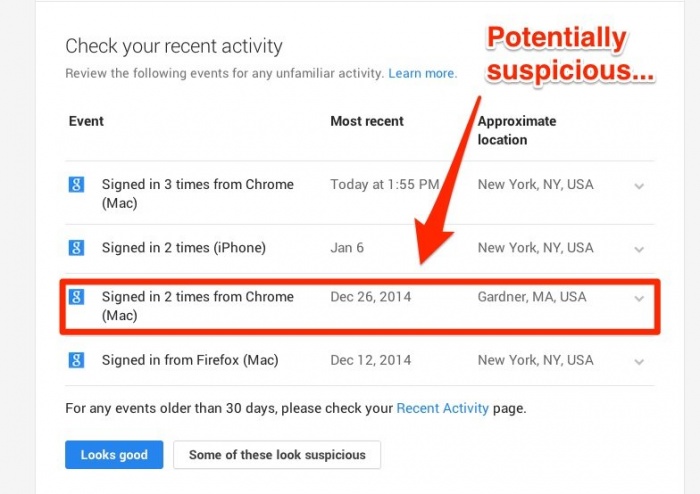This screenshot has width=700, height=494.
Task: Expand the iPhone Jan 6 event details
Action: coord(639,248)
